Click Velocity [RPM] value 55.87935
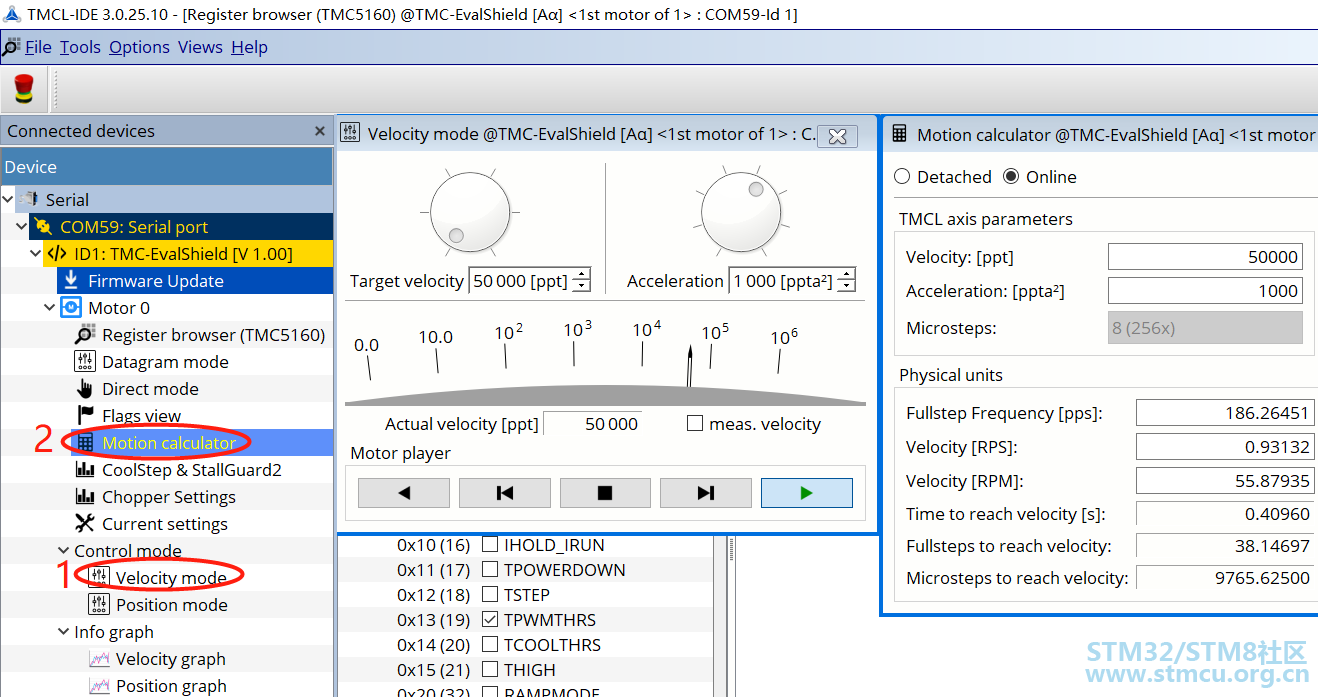 1225,481
